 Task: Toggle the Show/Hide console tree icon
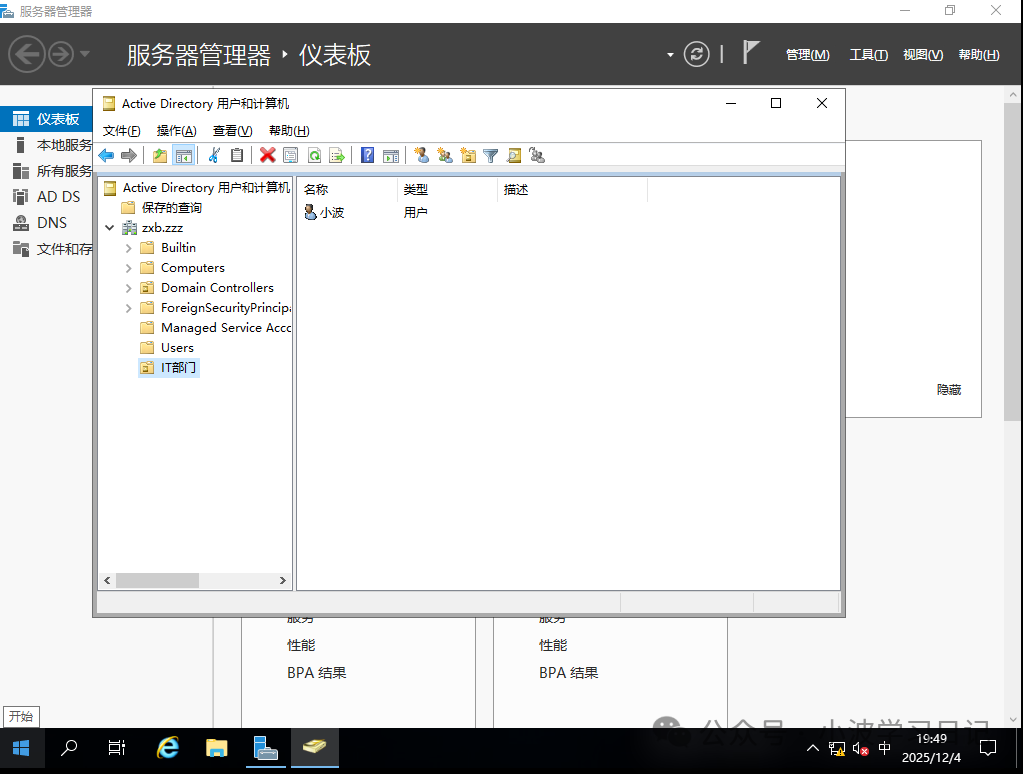coord(184,155)
